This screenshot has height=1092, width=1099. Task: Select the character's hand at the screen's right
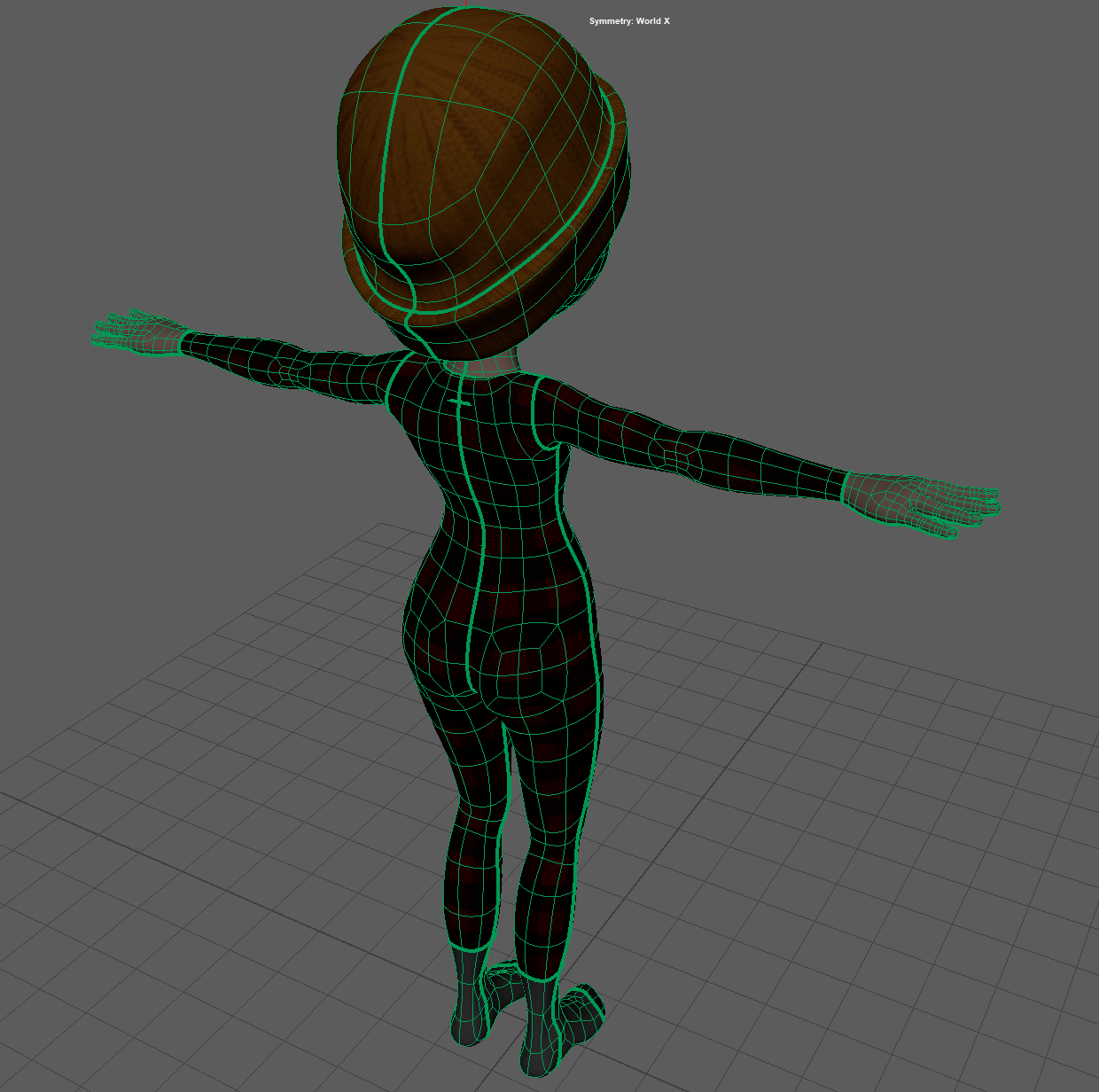[x=922, y=505]
